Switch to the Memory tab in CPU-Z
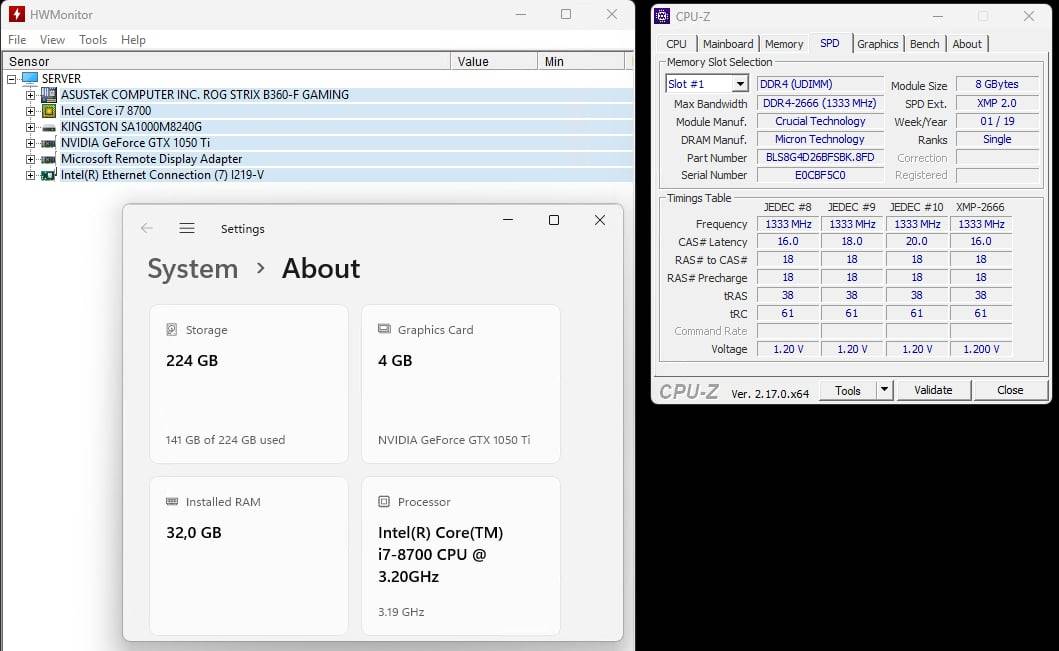 (784, 44)
